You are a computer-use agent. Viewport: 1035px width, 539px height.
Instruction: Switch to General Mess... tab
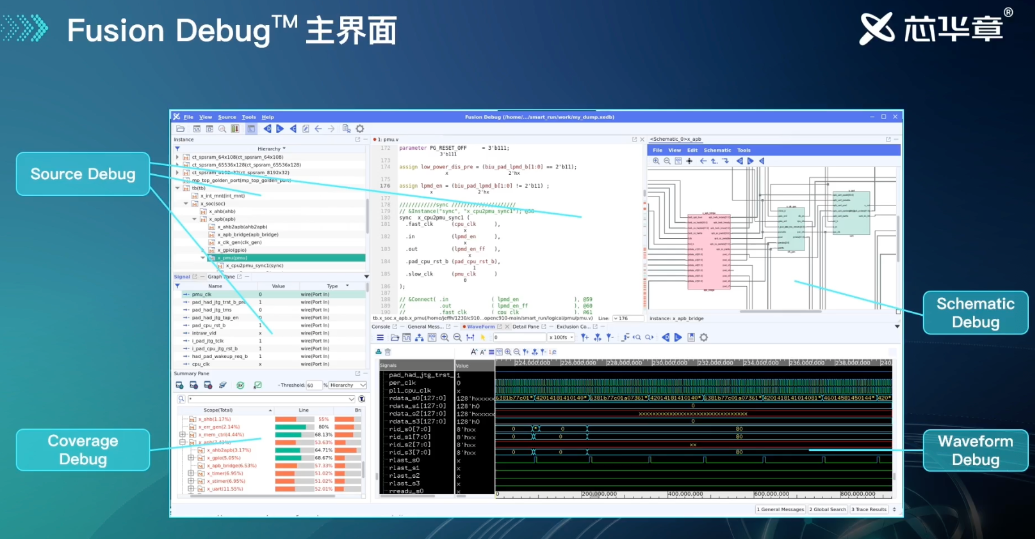(x=425, y=327)
